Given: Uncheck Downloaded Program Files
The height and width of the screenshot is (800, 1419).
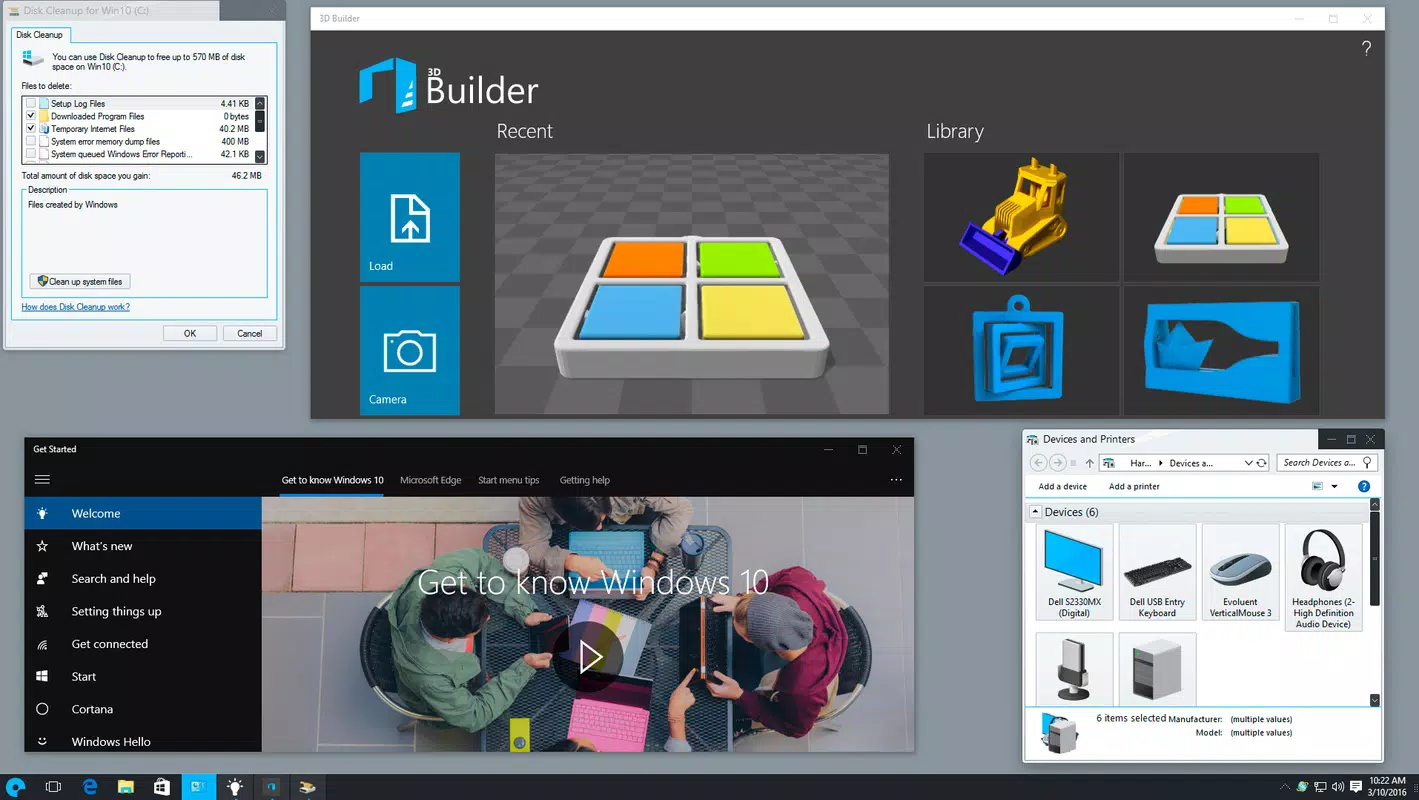Looking at the screenshot, I should click(31, 116).
